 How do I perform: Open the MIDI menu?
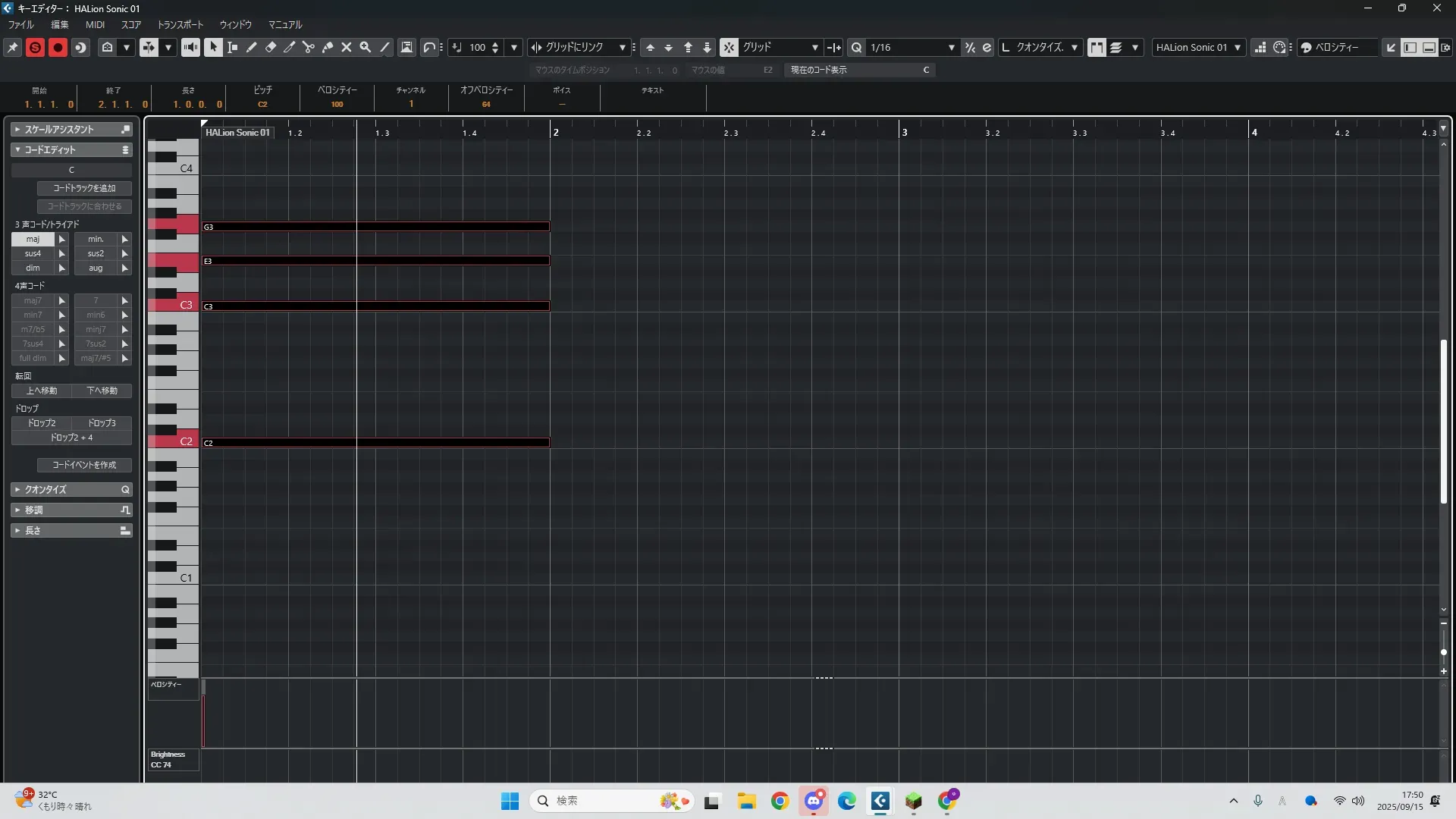coord(95,25)
